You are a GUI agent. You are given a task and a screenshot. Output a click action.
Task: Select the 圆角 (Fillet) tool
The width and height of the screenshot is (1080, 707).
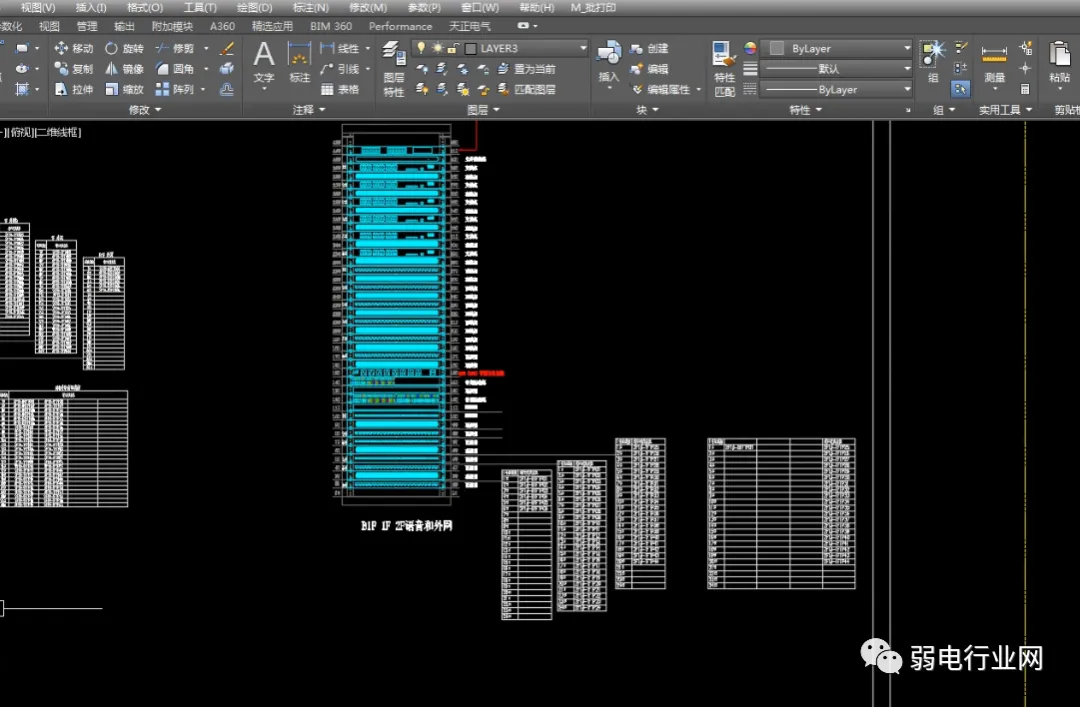pos(175,69)
